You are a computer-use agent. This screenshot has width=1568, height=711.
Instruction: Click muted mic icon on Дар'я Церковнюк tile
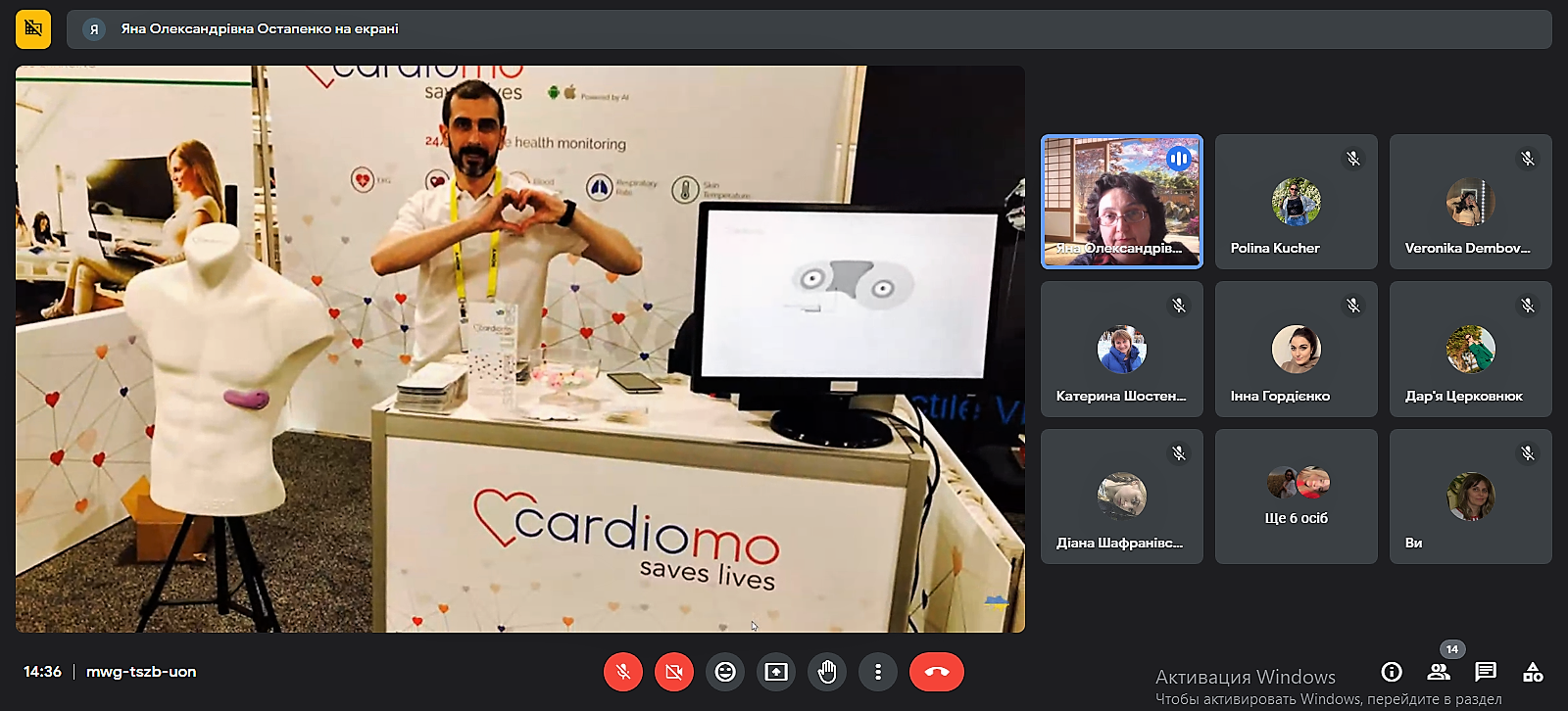(x=1528, y=306)
